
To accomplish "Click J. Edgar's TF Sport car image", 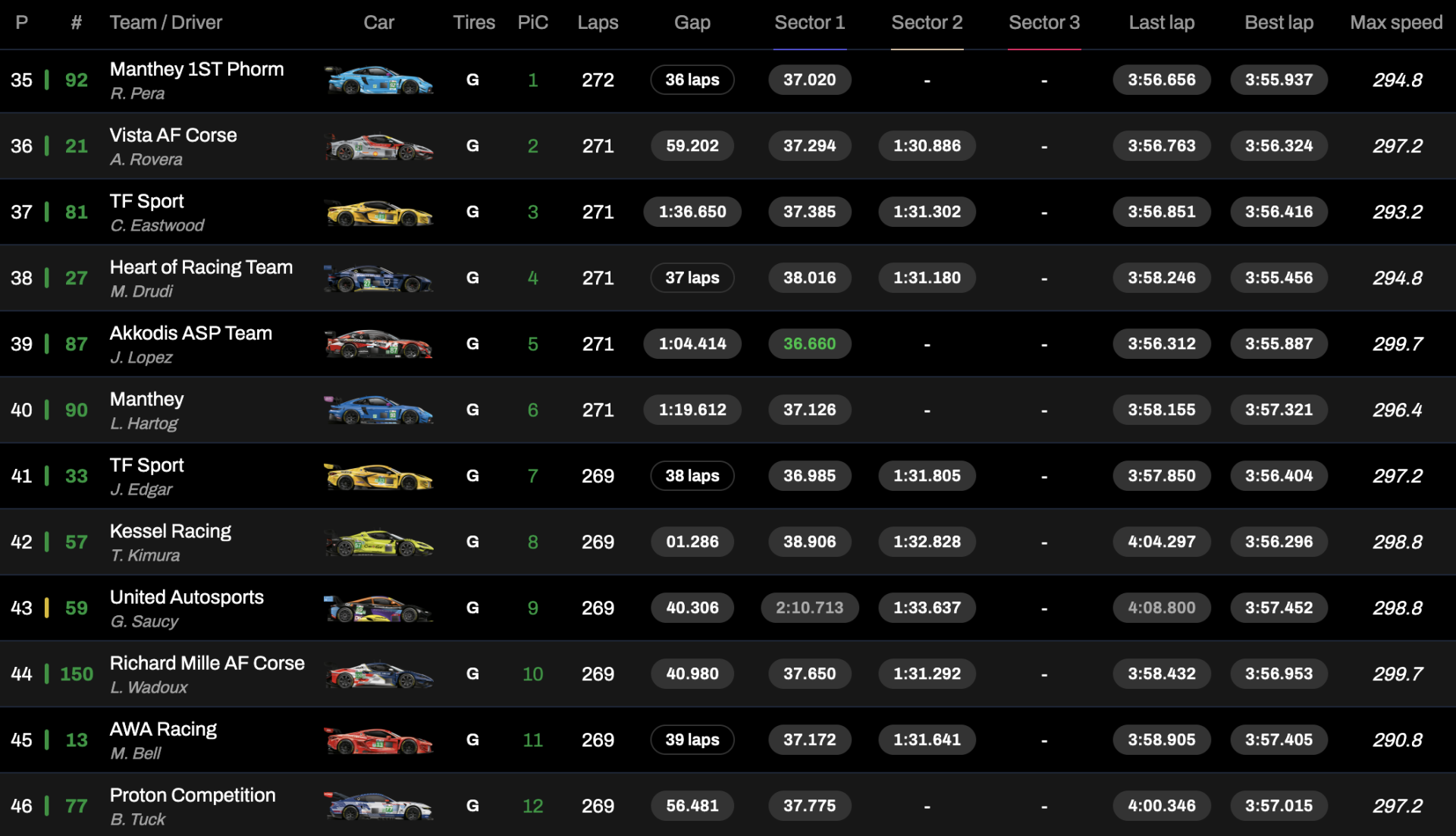I will point(378,476).
